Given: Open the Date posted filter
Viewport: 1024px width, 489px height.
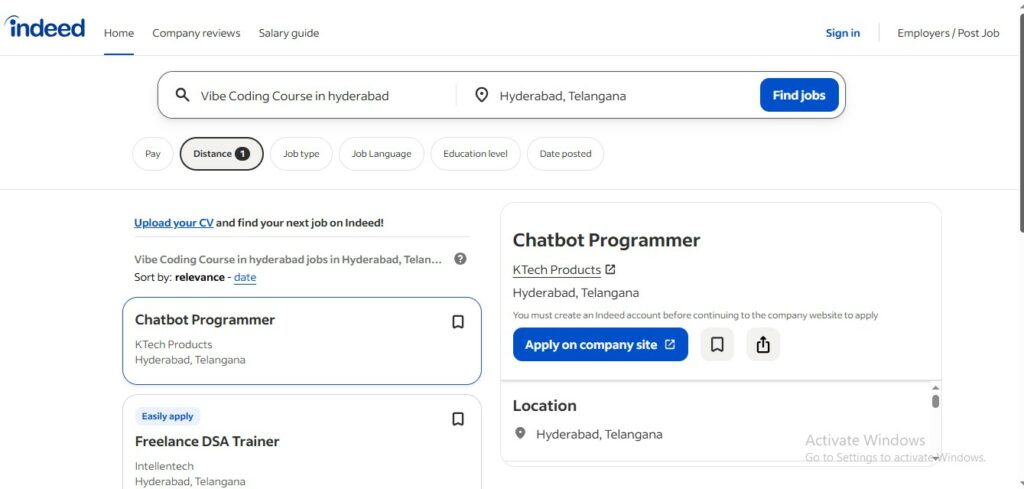Looking at the screenshot, I should click(566, 154).
